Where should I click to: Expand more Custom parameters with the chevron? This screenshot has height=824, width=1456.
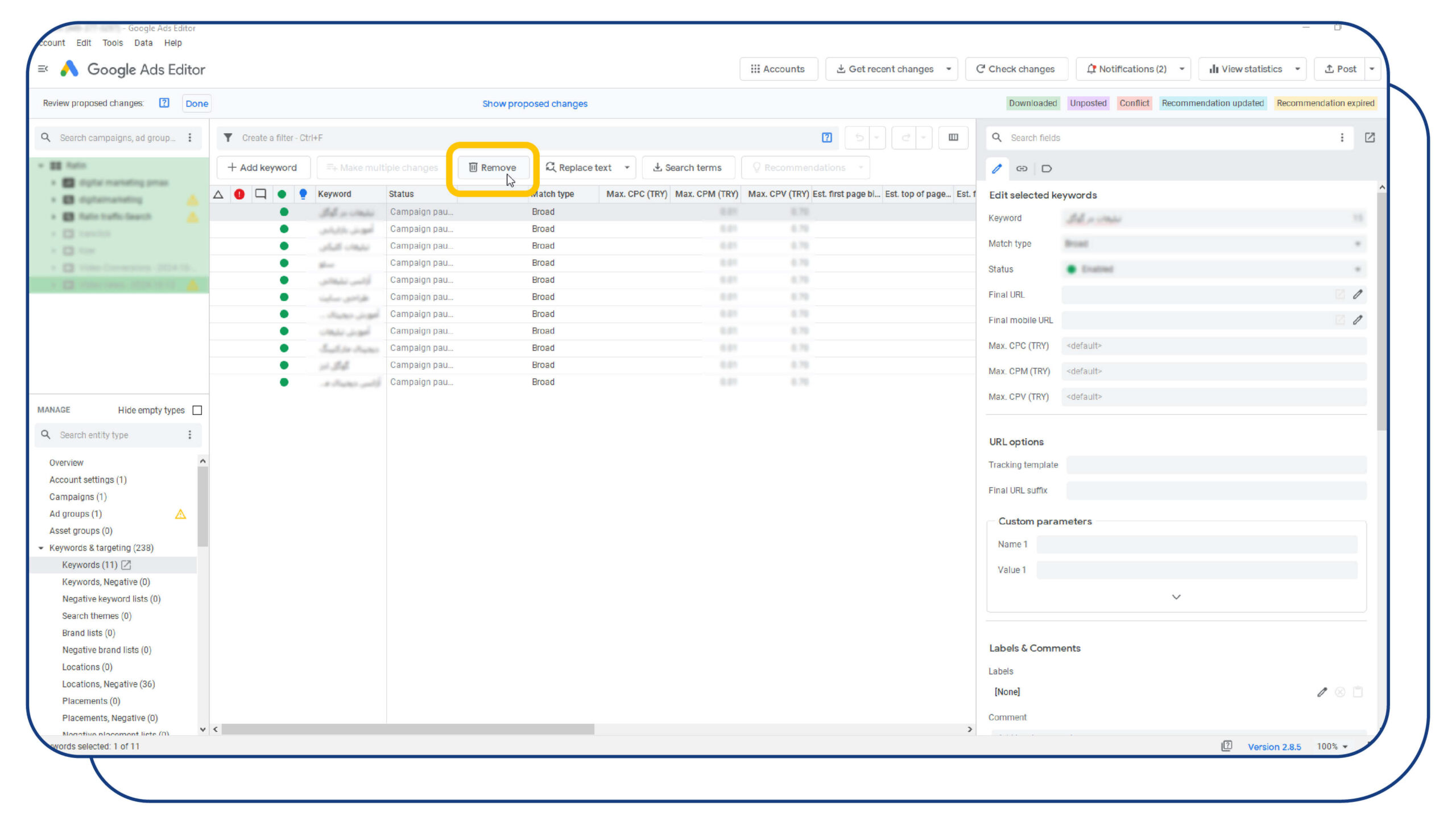[1176, 597]
